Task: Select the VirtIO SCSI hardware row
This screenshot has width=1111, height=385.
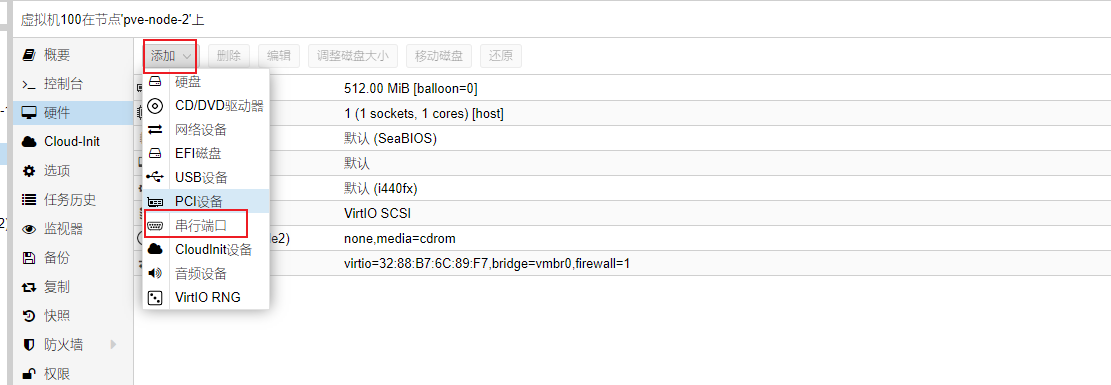Action: [x=622, y=213]
